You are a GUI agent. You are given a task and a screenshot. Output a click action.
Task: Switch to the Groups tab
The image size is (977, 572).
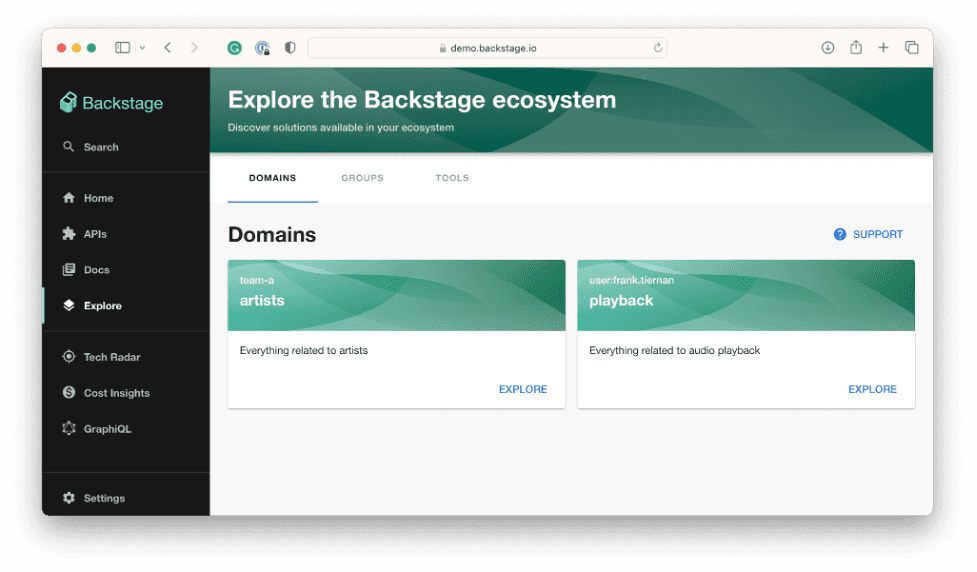pos(362,178)
